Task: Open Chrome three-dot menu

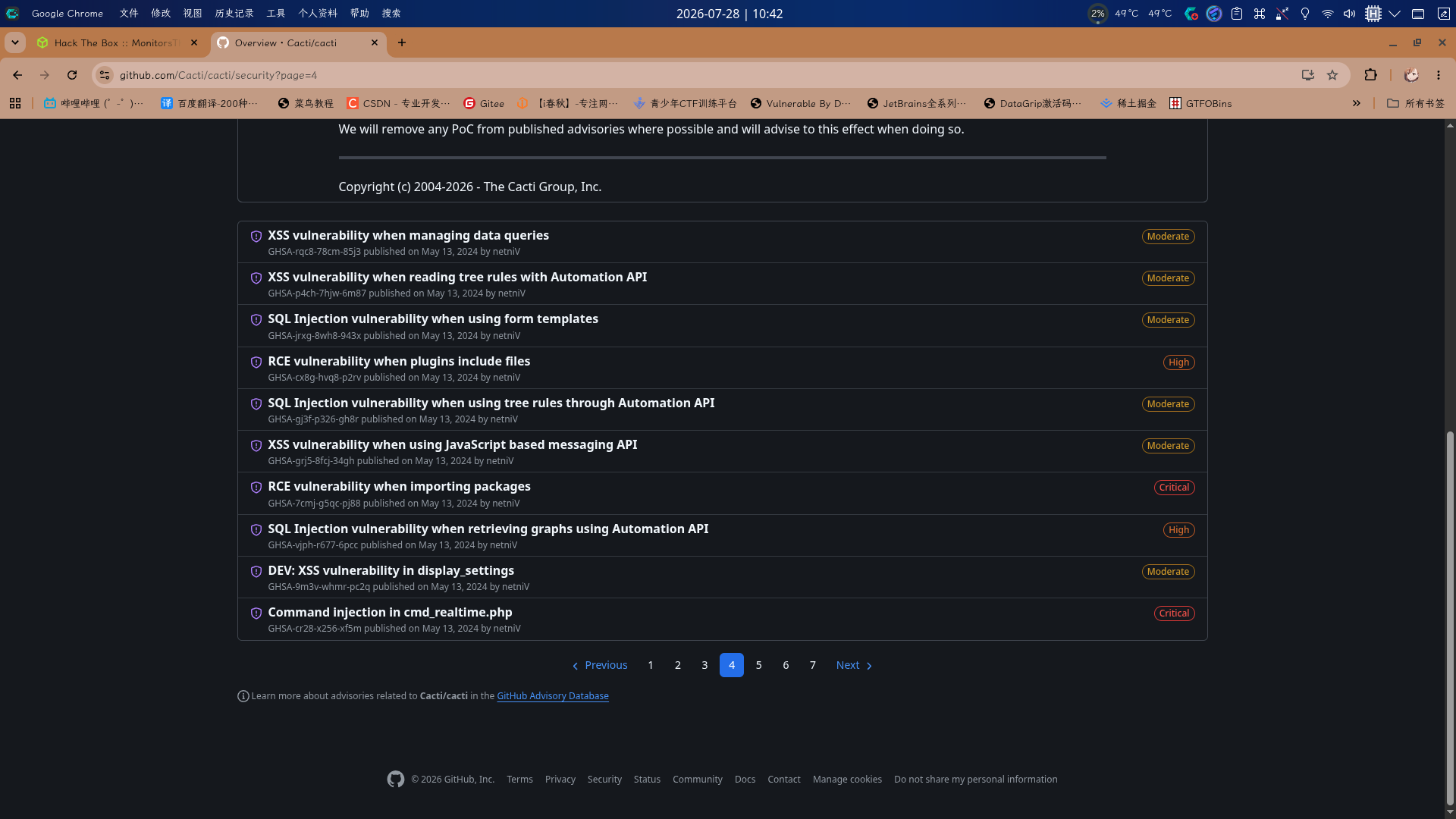Action: (1439, 75)
